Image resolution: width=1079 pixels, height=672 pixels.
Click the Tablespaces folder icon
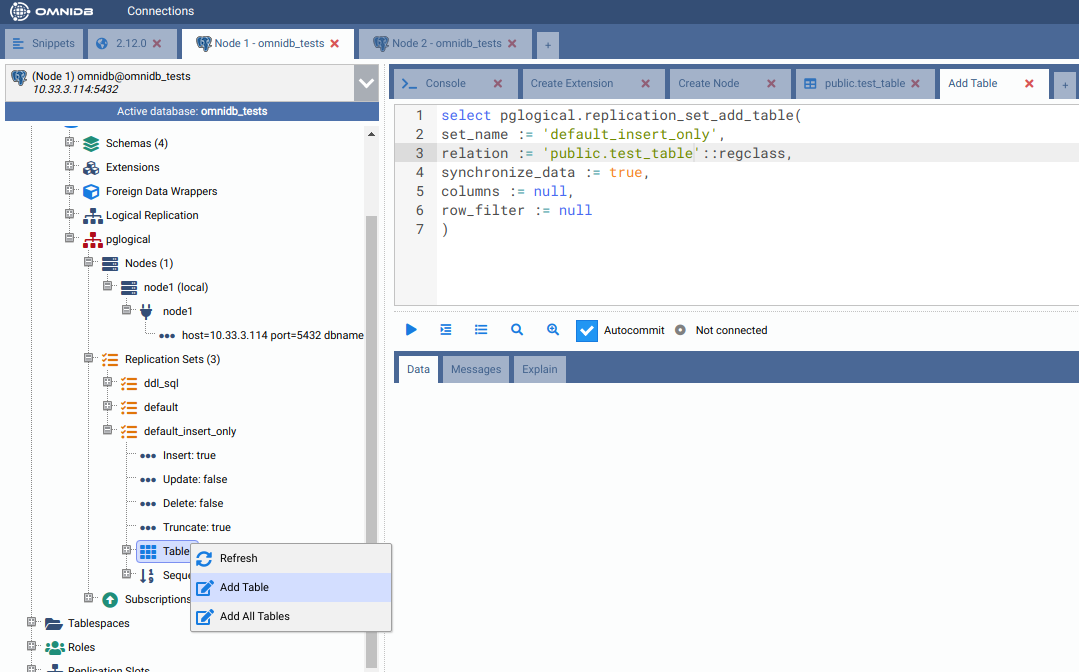coord(54,624)
